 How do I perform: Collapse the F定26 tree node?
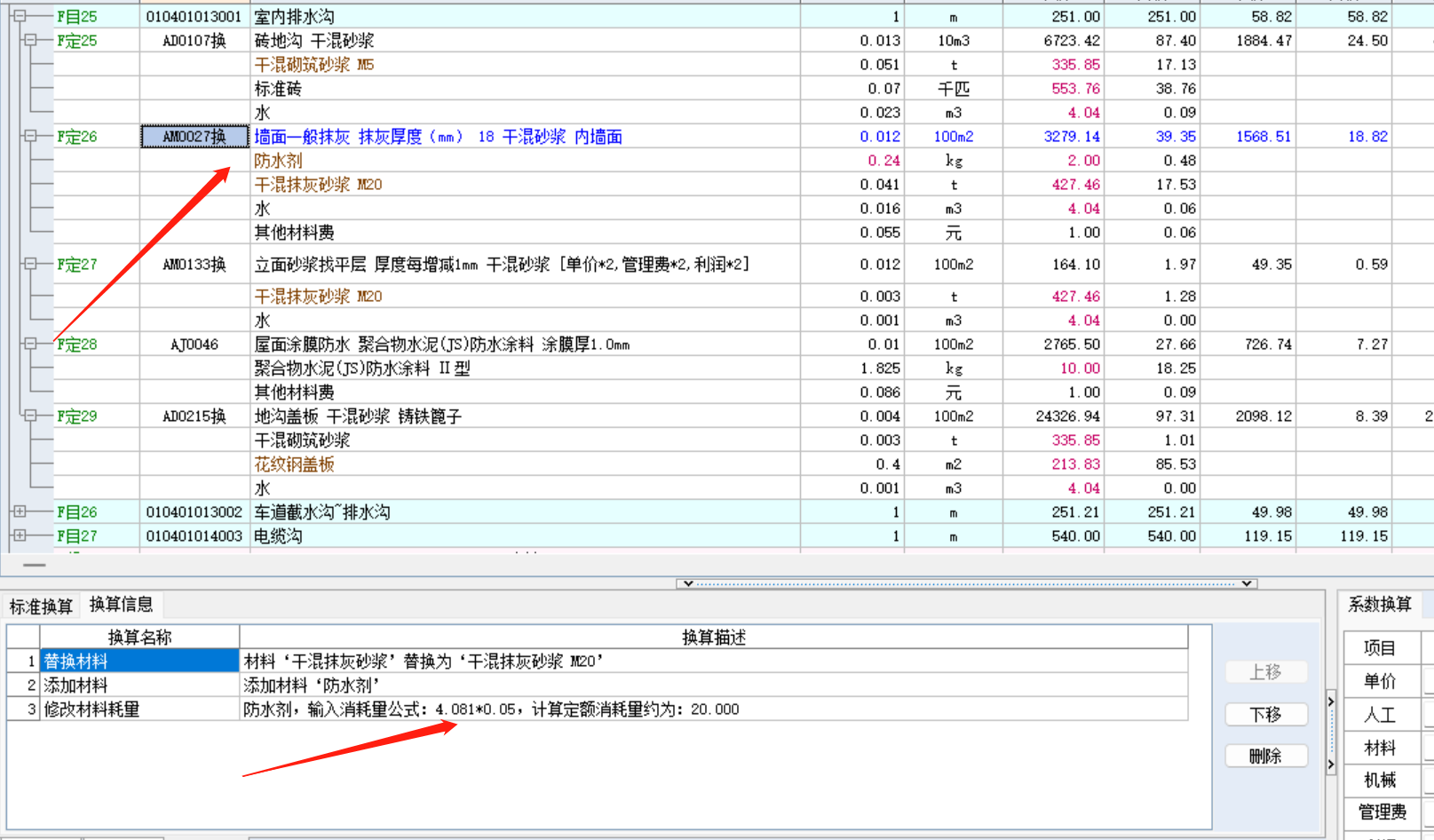30,136
